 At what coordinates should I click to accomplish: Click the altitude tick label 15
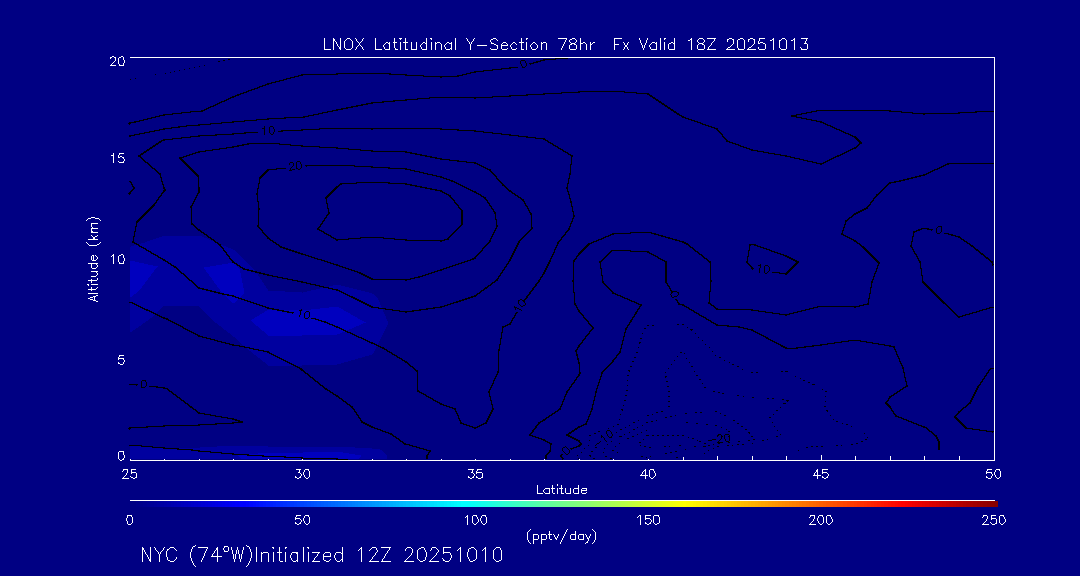(x=116, y=159)
